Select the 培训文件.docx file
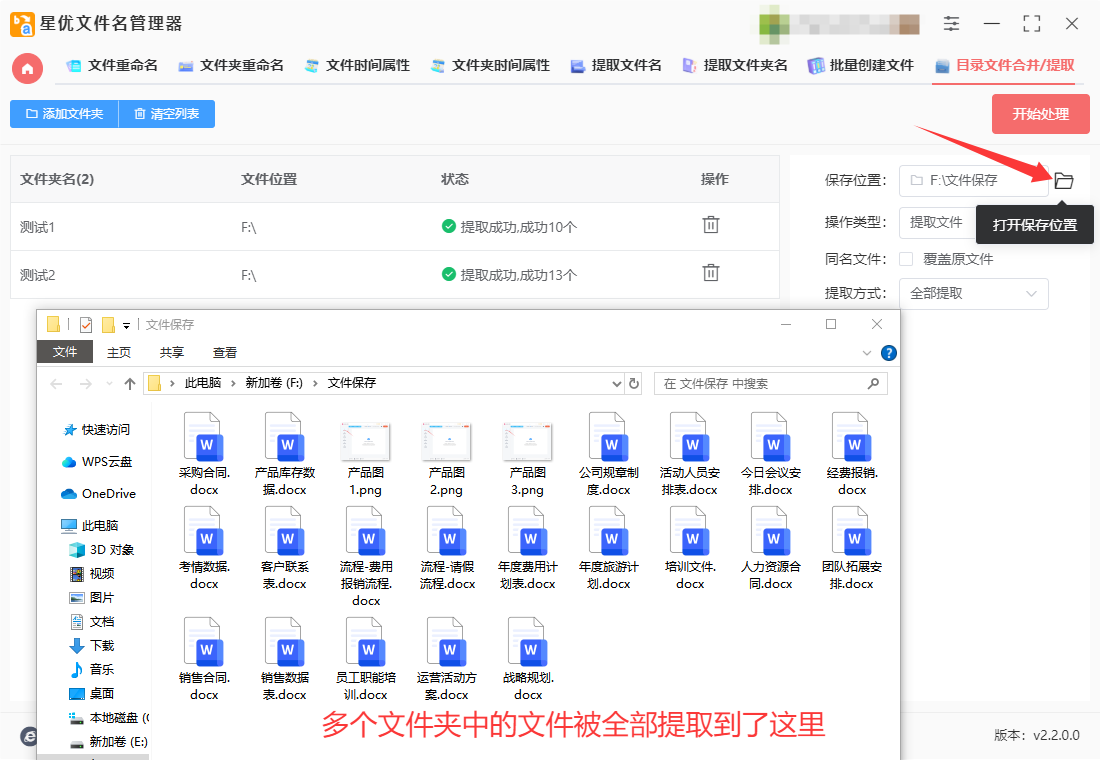The width and height of the screenshot is (1100, 760). (x=690, y=548)
